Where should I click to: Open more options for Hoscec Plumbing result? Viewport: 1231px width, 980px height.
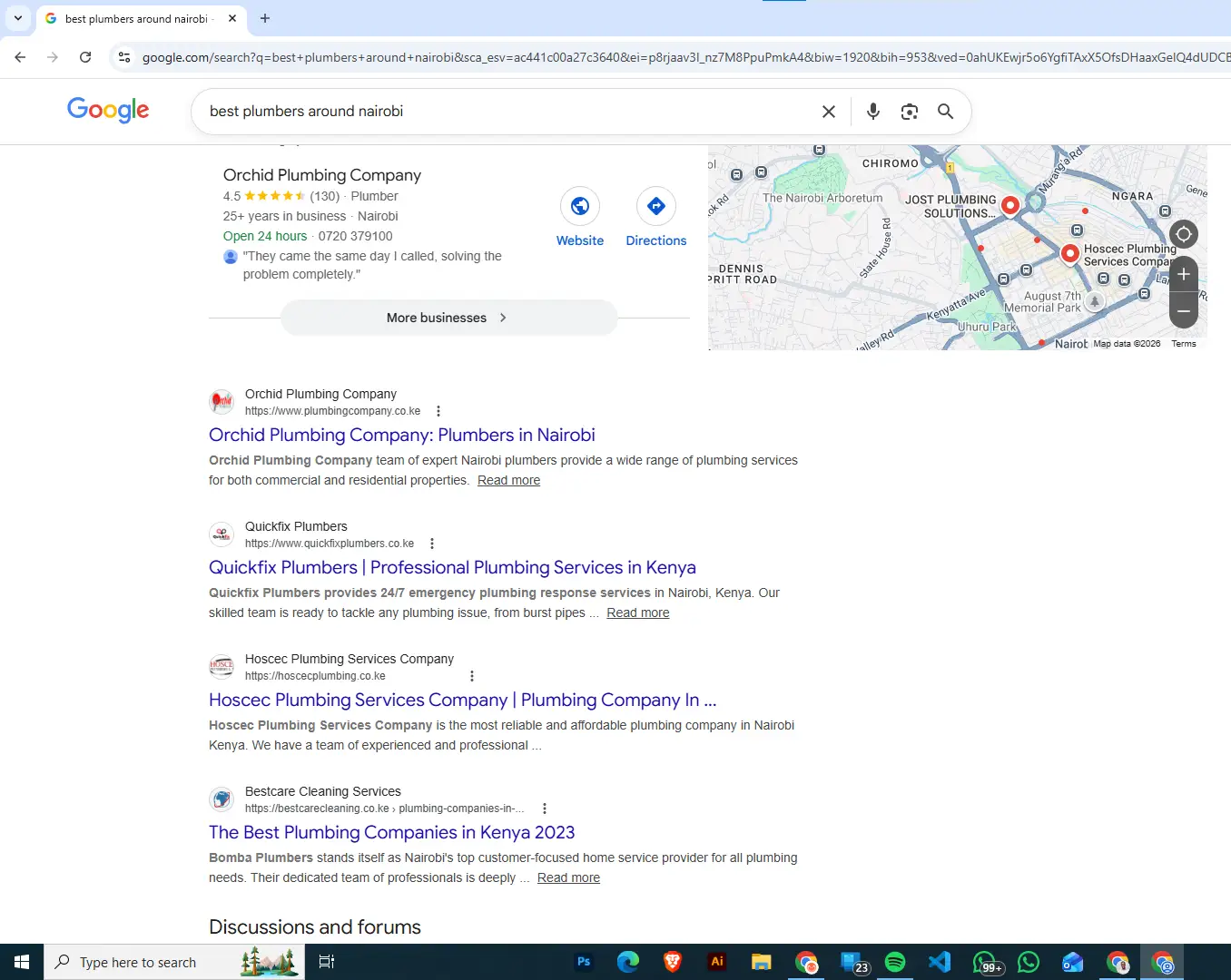[471, 676]
